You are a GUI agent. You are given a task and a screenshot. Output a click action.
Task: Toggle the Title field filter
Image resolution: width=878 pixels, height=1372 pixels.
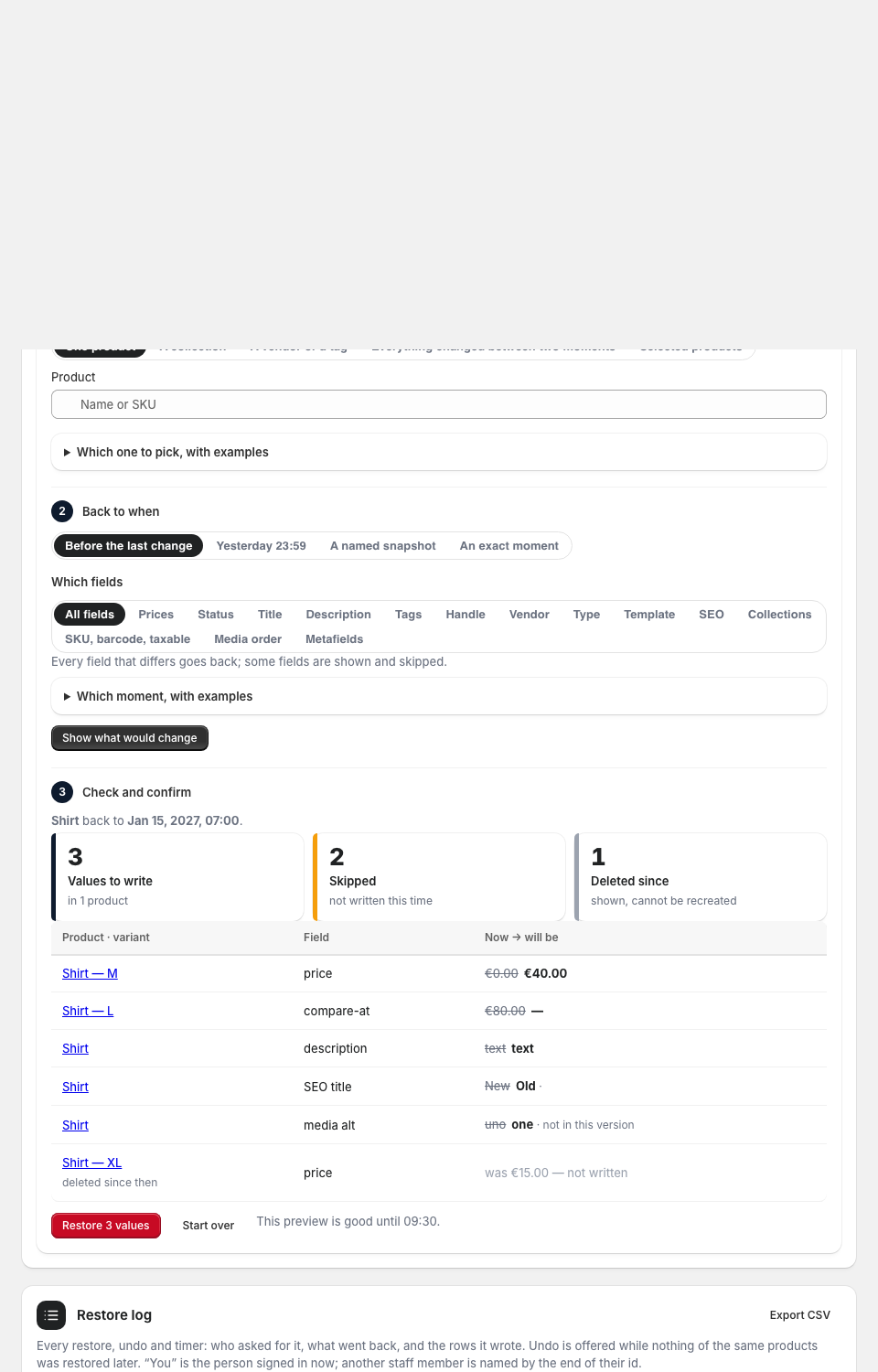(x=270, y=615)
